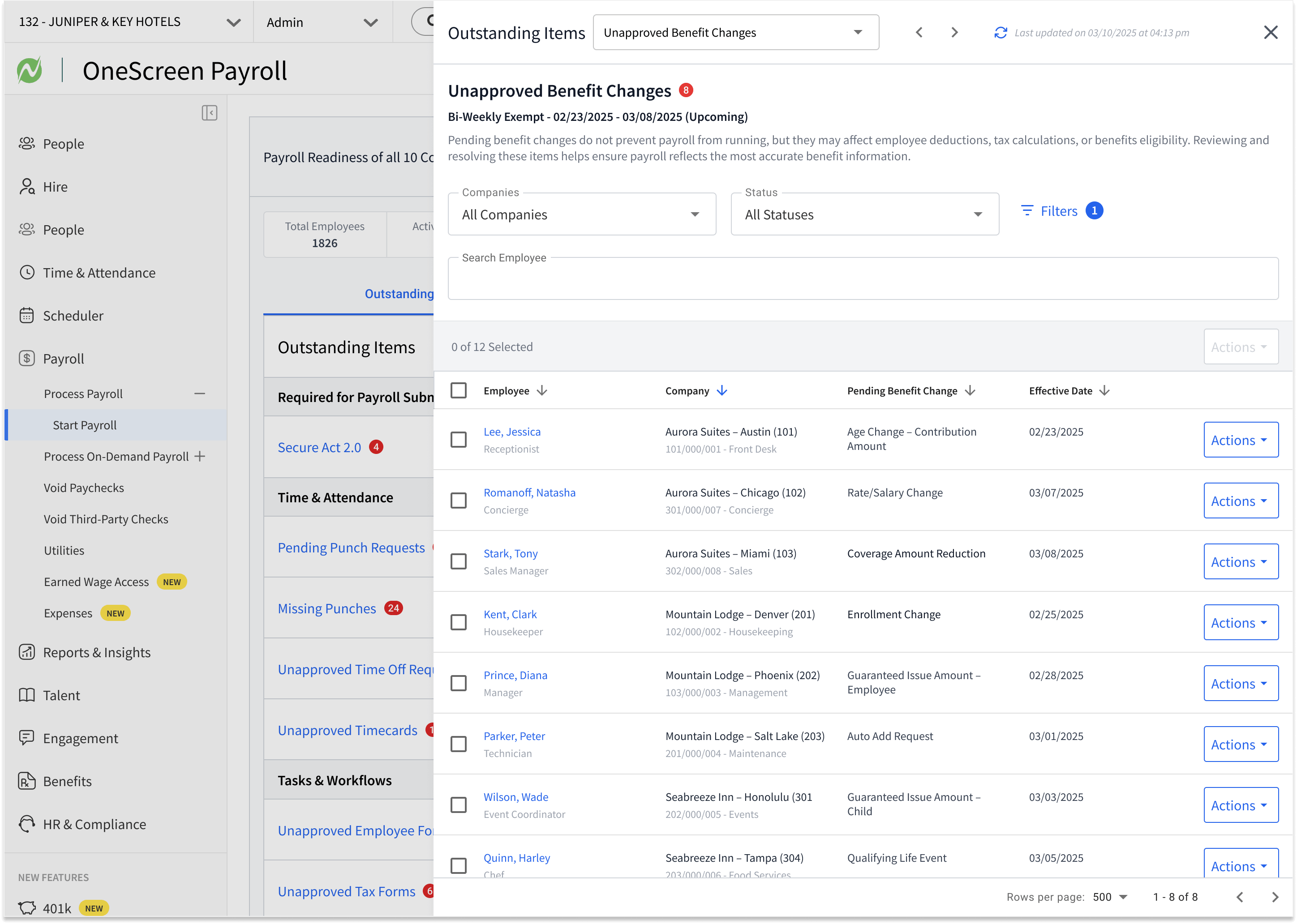Go to next page of results
The image size is (1297, 924).
(x=1275, y=897)
